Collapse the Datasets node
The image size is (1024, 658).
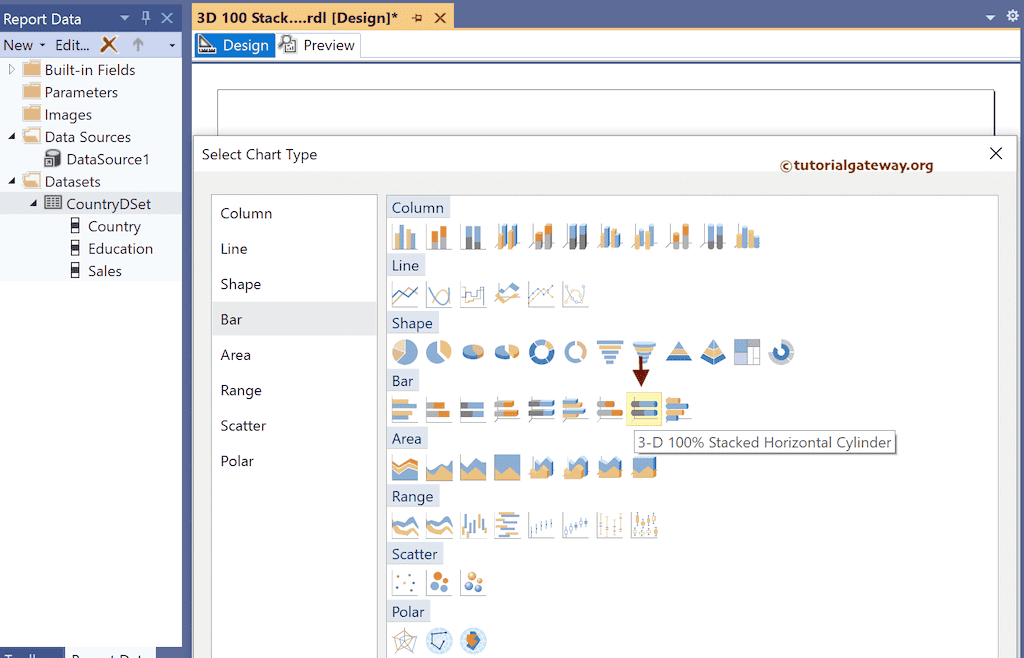click(x=12, y=181)
